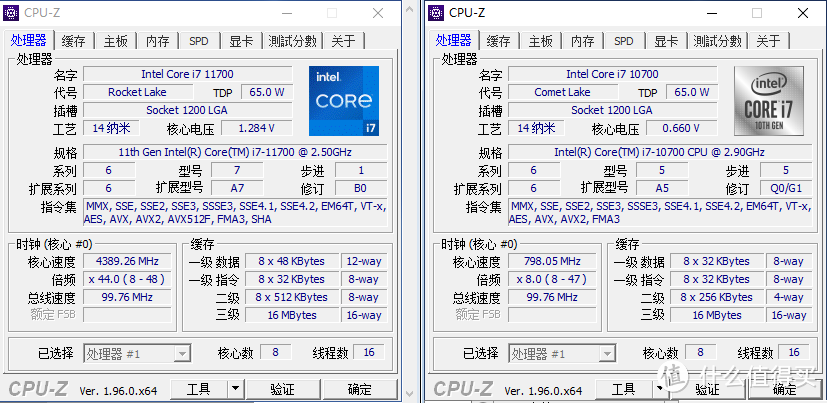827x403 pixels.
Task: Select the 处理器 tab in left CPU-Z window
Action: [28, 40]
